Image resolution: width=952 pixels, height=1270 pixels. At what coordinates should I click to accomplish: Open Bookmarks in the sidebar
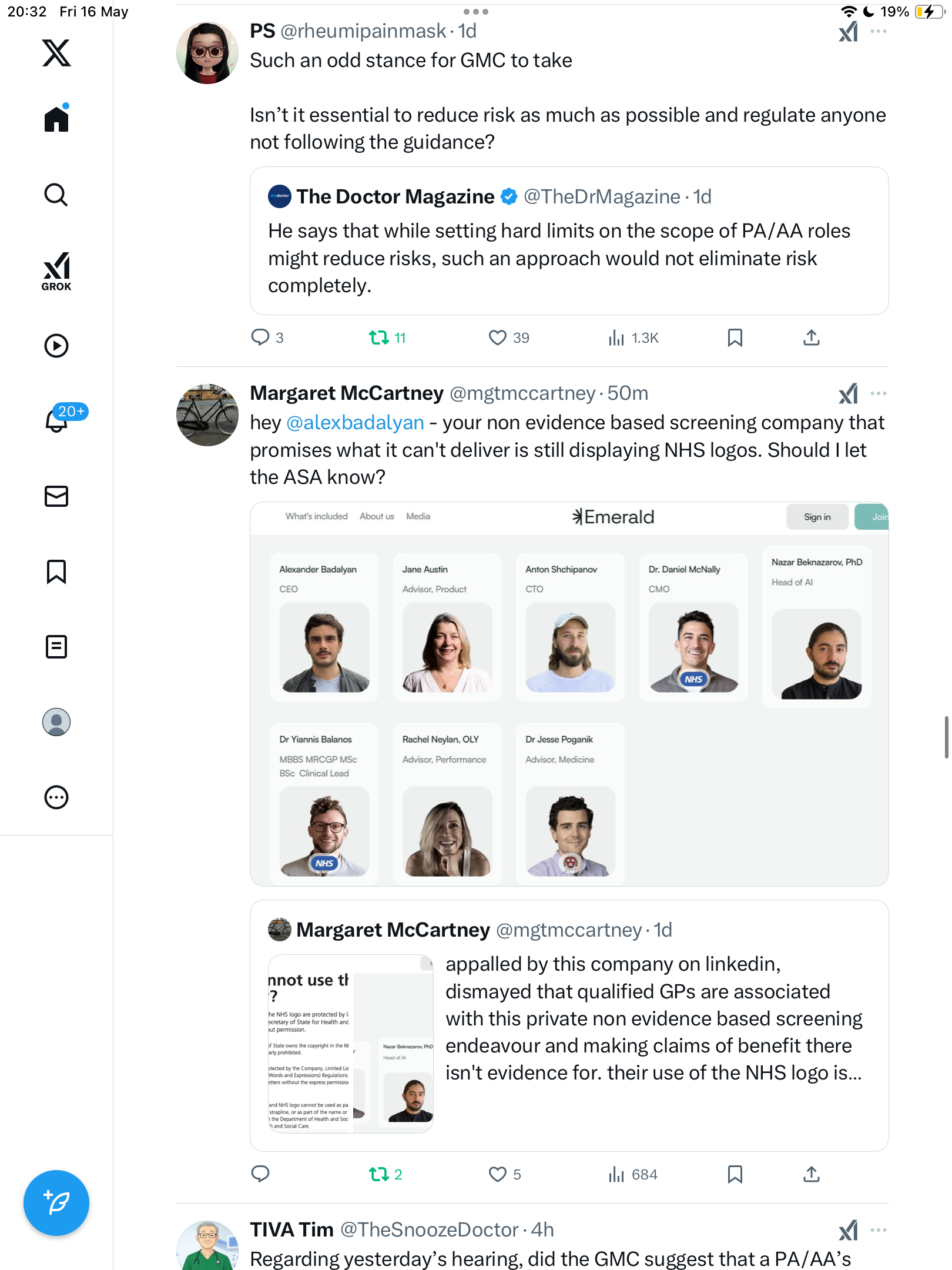point(56,571)
